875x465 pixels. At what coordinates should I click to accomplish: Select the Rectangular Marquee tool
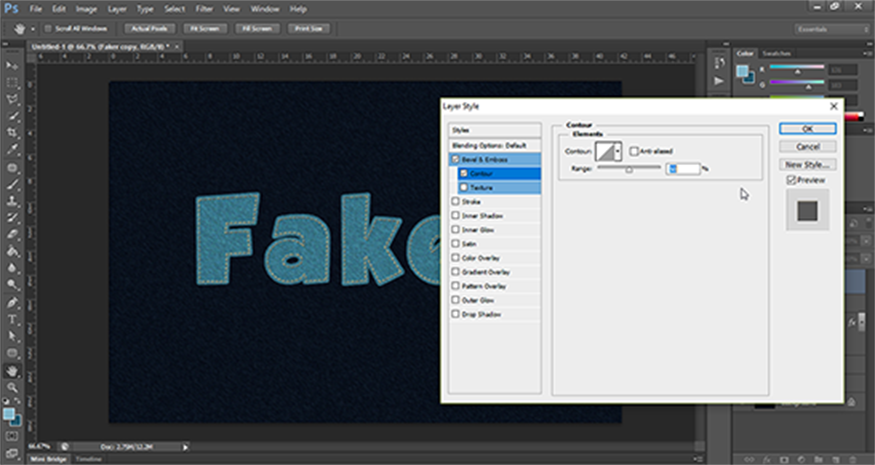coord(13,82)
